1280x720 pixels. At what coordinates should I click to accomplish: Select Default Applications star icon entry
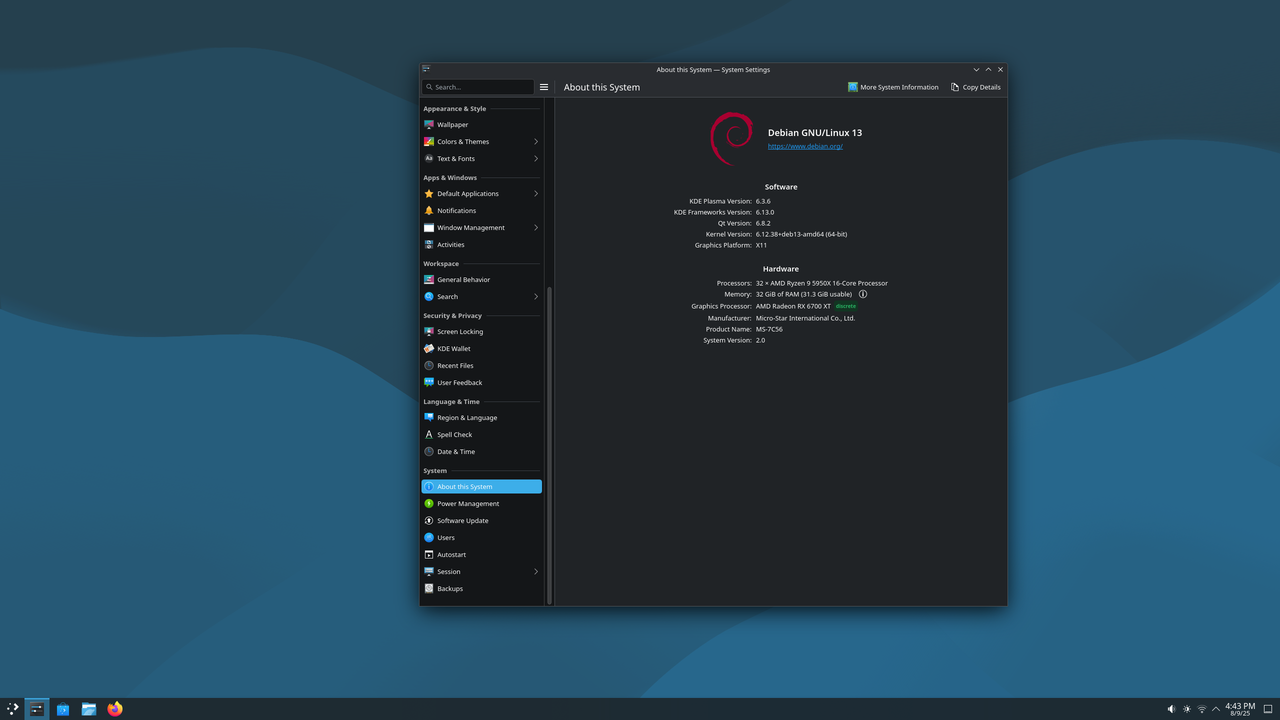point(481,194)
